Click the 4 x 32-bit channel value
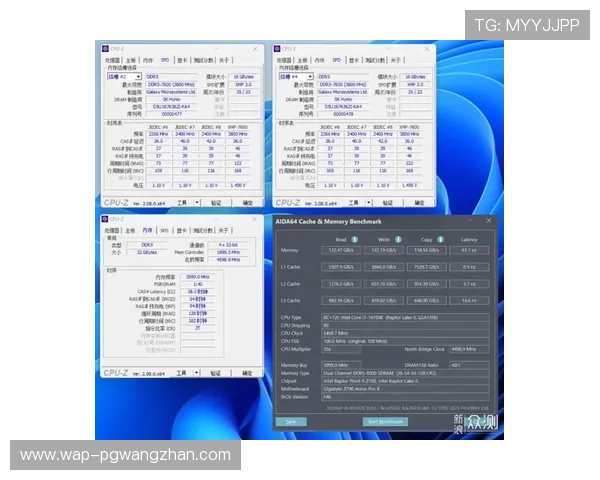 point(228,245)
